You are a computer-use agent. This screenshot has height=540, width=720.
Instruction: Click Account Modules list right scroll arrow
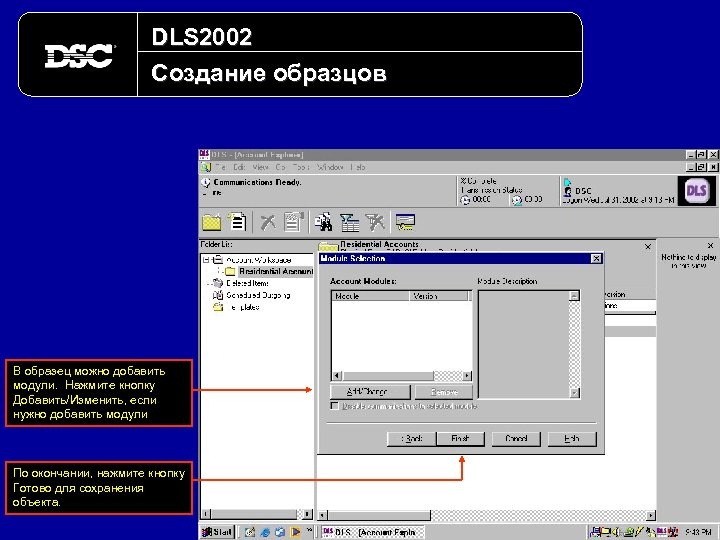pyautogui.click(x=467, y=376)
